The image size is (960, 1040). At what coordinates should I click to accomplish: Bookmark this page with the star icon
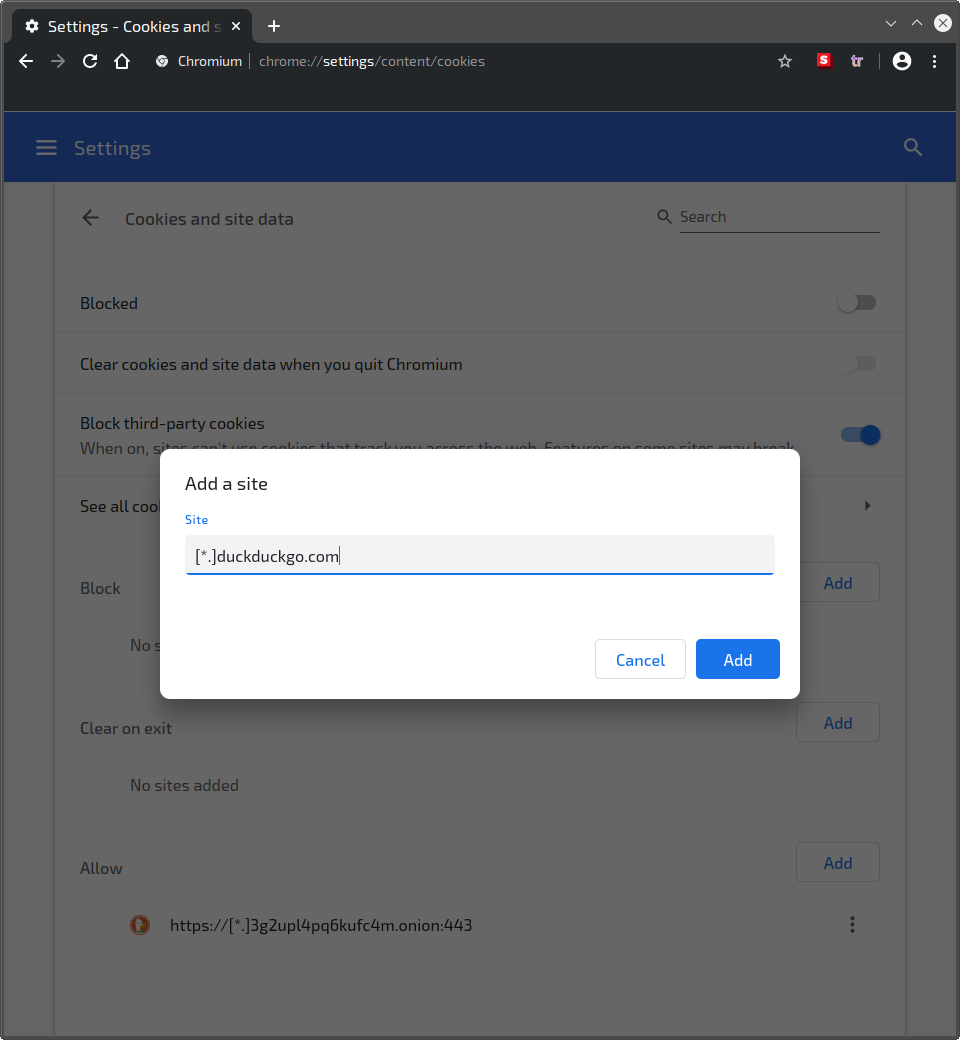785,62
